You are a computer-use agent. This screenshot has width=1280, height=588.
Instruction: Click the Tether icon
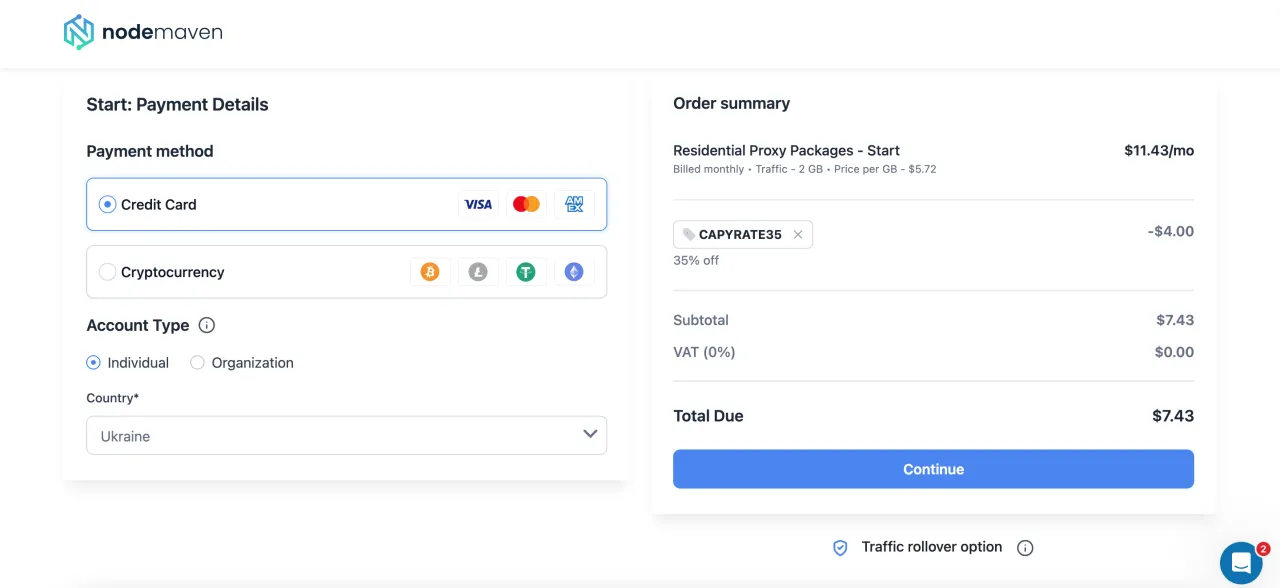(x=526, y=272)
